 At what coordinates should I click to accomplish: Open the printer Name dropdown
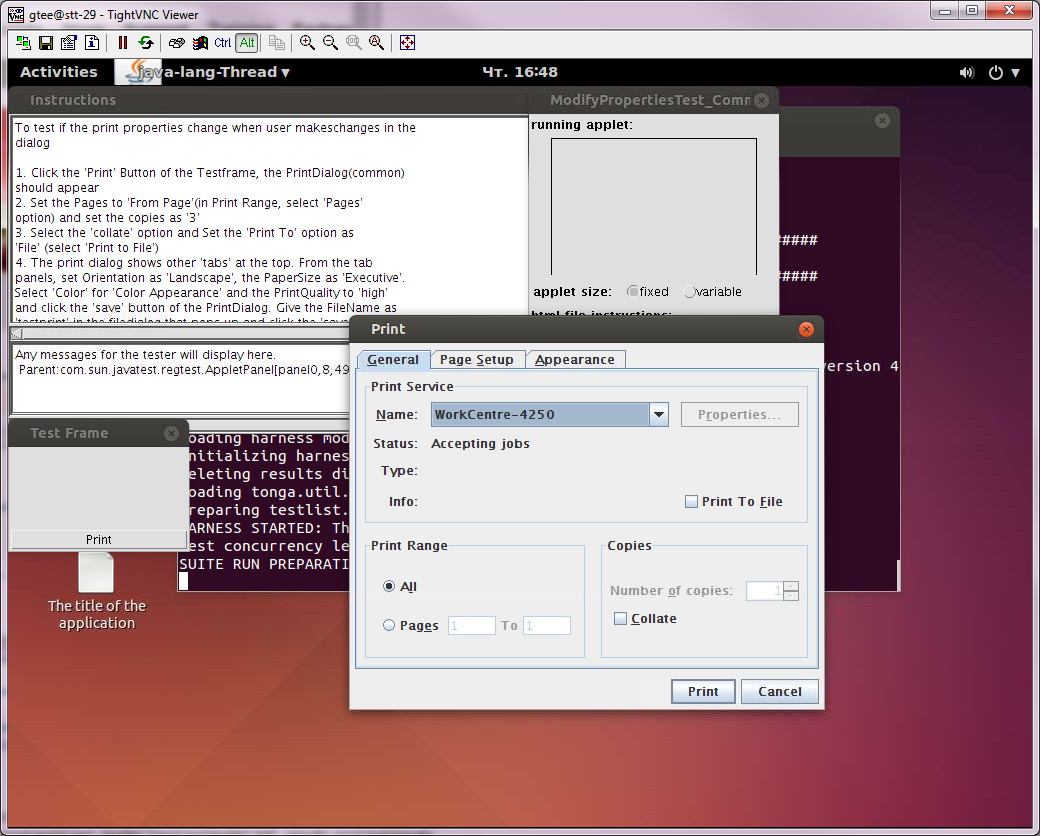point(658,415)
